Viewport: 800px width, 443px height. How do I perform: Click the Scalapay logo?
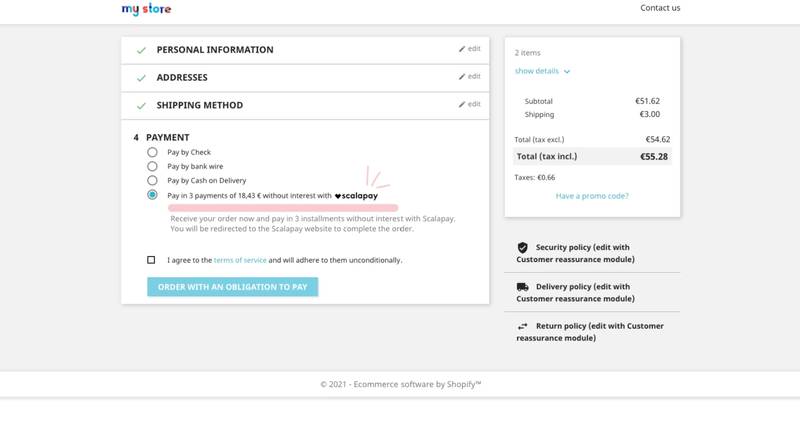pos(356,196)
